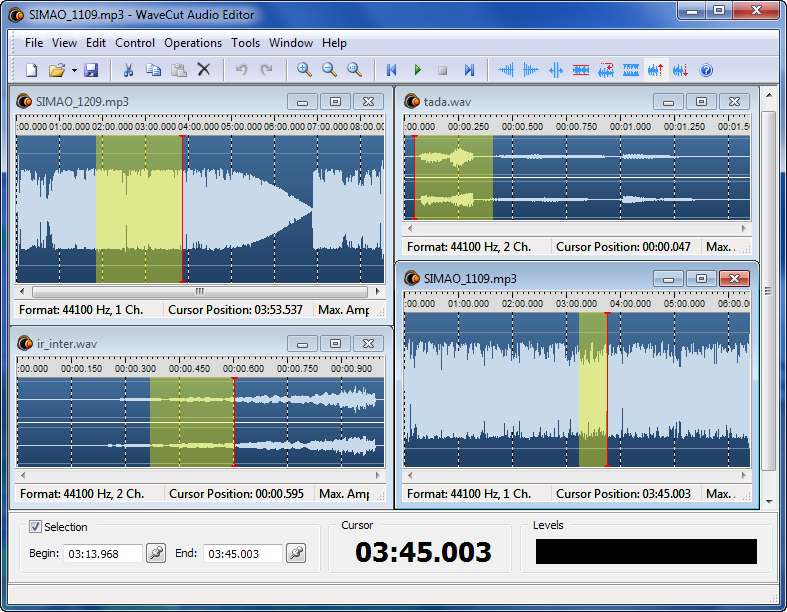Maximize the ir_inter.wav child window
The height and width of the screenshot is (612, 787).
[x=335, y=343]
